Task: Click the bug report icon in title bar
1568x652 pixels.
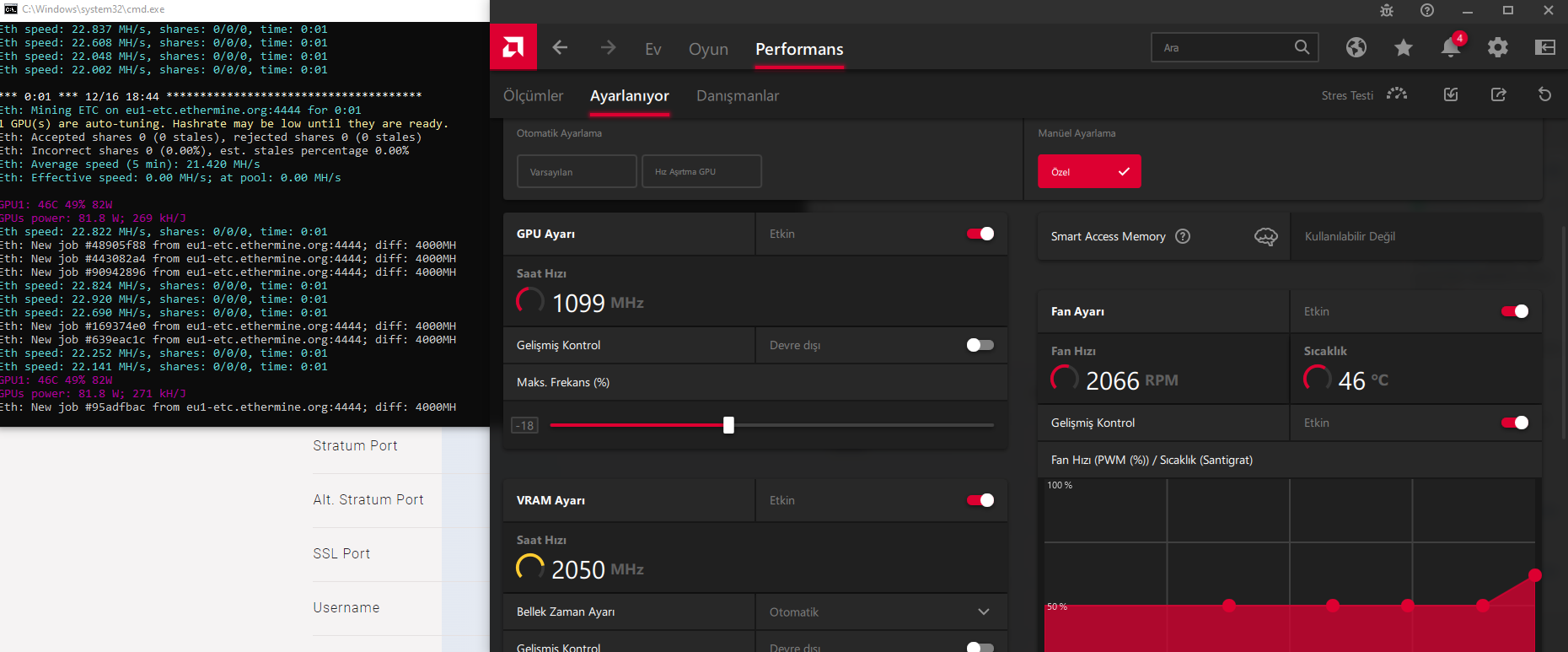Action: pyautogui.click(x=1387, y=10)
